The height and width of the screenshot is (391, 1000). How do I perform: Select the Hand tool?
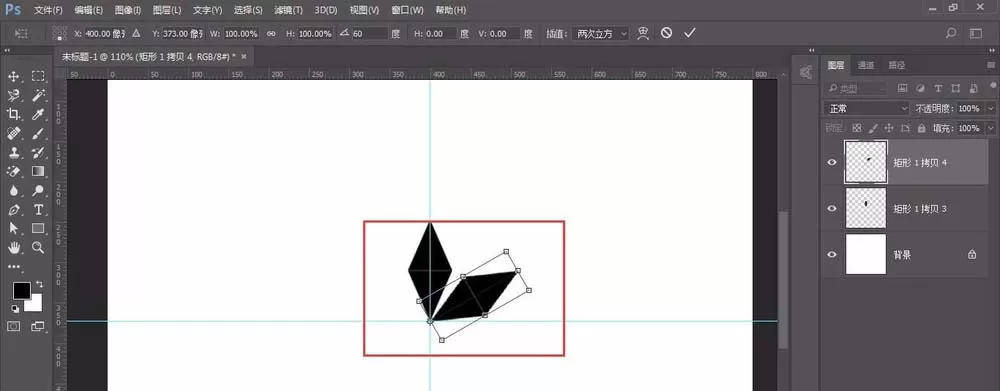(x=13, y=247)
